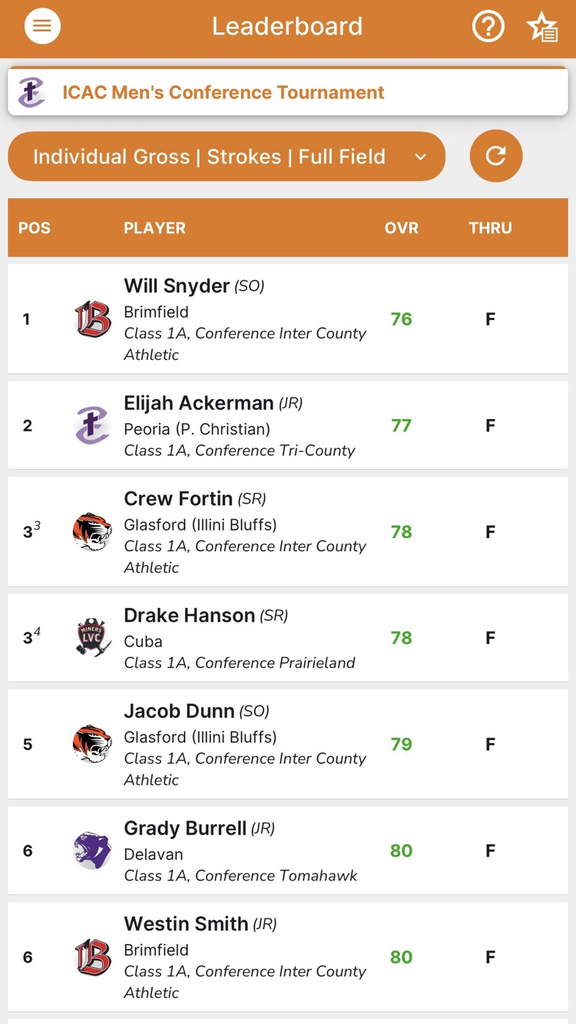This screenshot has height=1024, width=576.
Task: Open the help question mark icon
Action: [488, 27]
